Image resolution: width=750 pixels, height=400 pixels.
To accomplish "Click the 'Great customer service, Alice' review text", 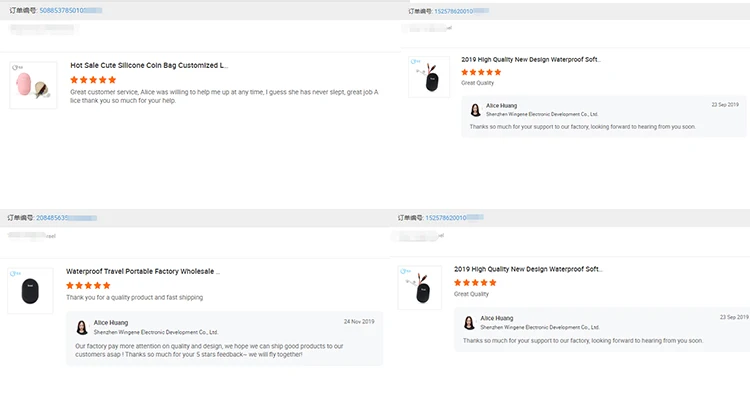I will [x=224, y=96].
